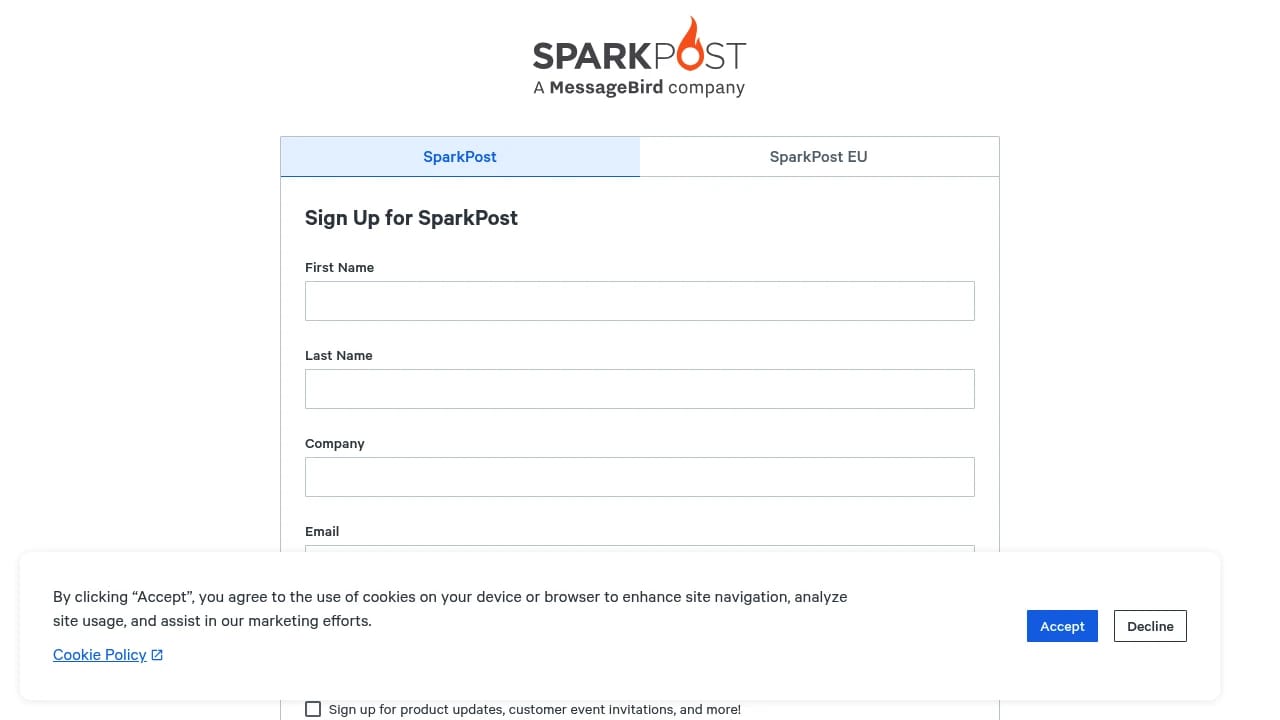The image size is (1280, 720).
Task: Open the Cookie Policy link
Action: pos(100,654)
